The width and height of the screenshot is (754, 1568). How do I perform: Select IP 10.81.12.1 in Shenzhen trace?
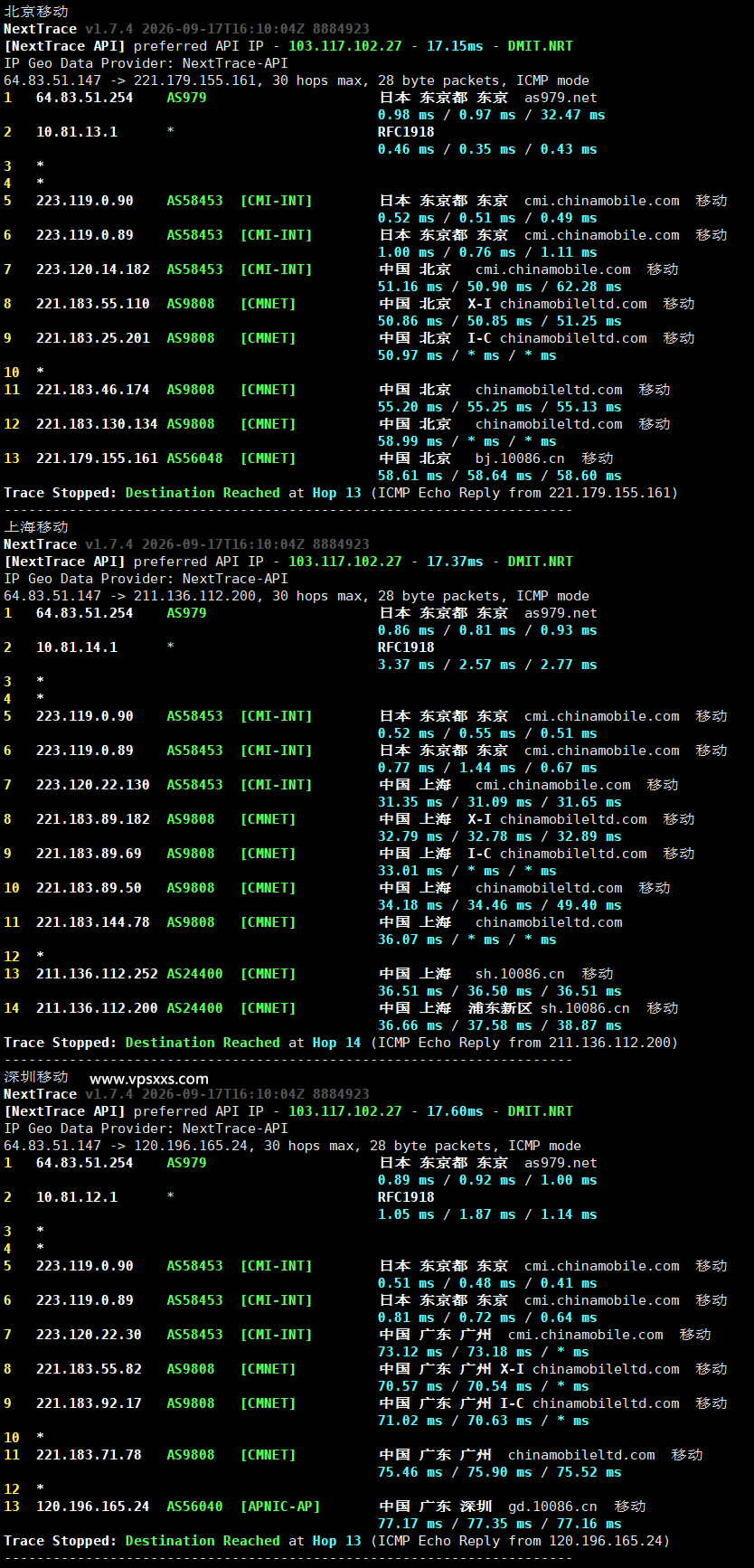tap(77, 1197)
